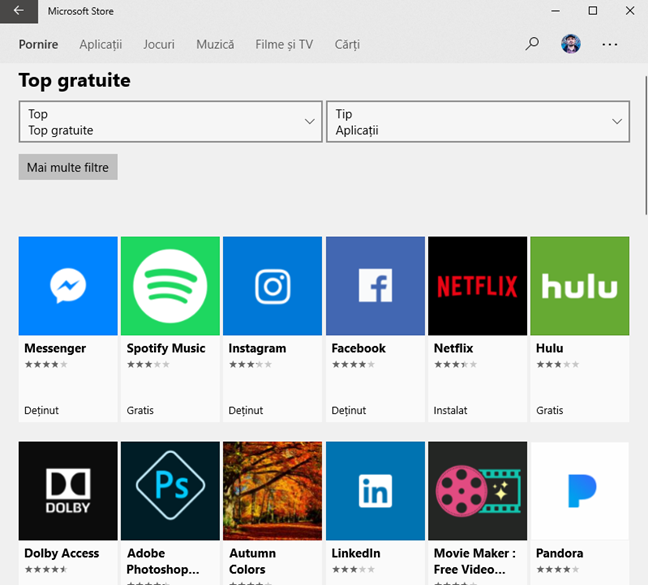Click the Facebook title text

tap(358, 348)
